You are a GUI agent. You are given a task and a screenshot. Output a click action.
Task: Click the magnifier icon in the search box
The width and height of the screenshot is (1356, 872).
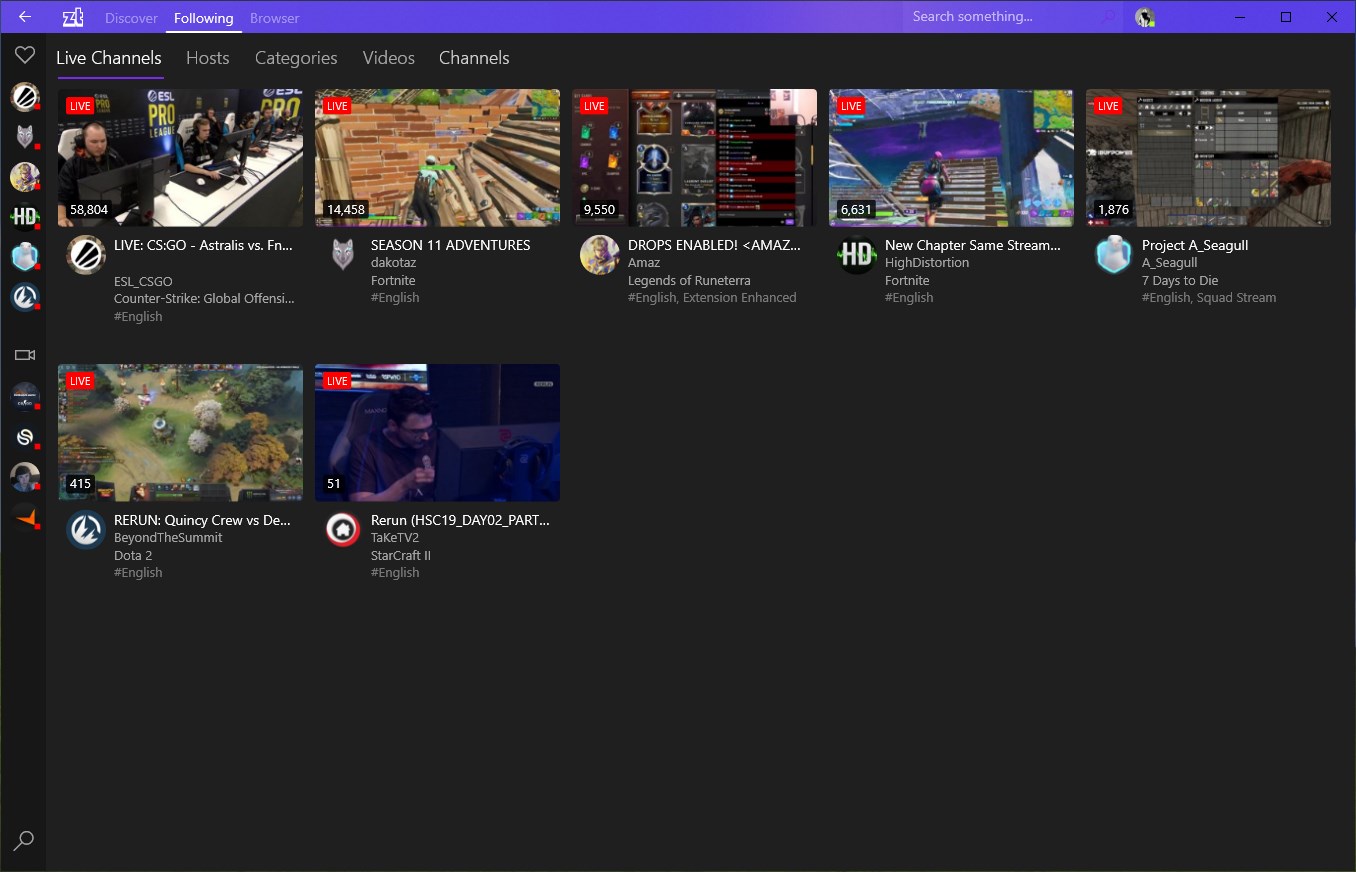coord(1108,17)
